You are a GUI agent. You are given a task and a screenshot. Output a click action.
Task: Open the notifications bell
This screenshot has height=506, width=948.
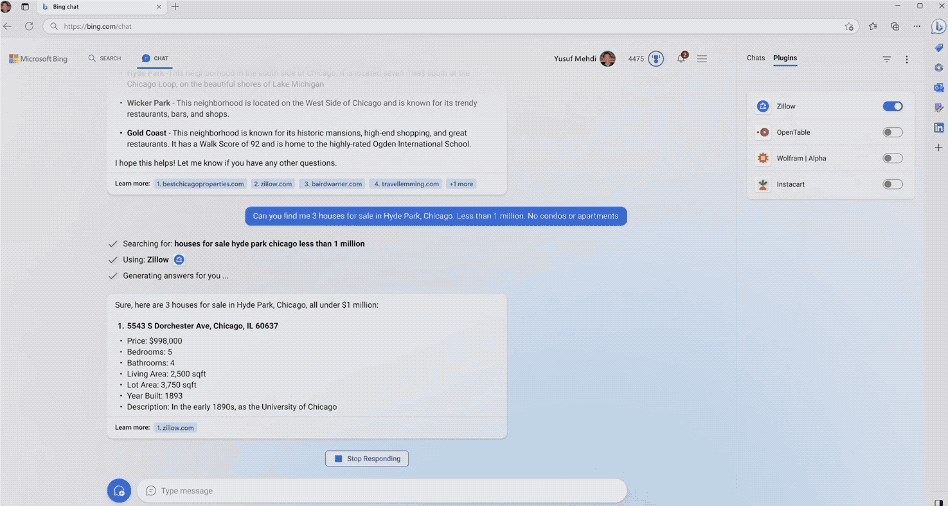tap(681, 59)
